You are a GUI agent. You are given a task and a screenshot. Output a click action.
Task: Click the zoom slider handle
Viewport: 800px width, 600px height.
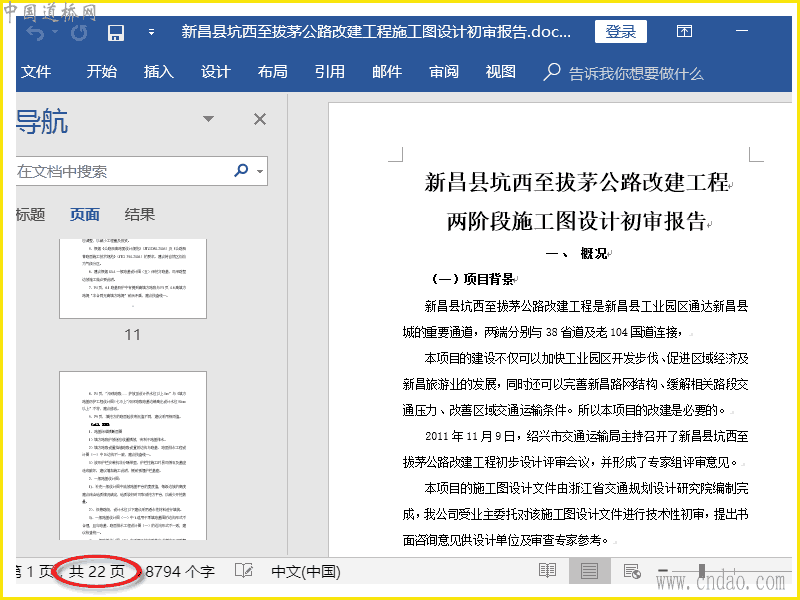coord(701,571)
